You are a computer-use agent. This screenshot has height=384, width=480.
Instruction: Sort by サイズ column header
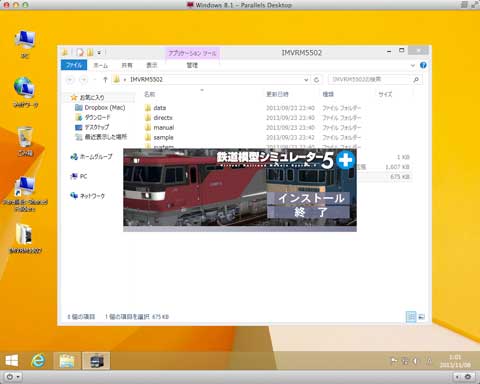[x=385, y=94]
